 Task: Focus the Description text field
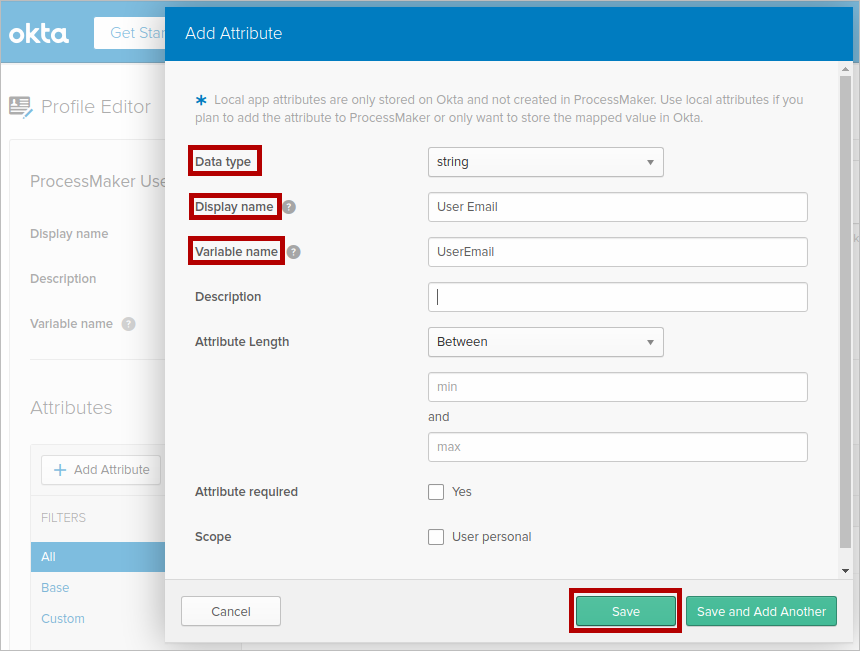617,297
